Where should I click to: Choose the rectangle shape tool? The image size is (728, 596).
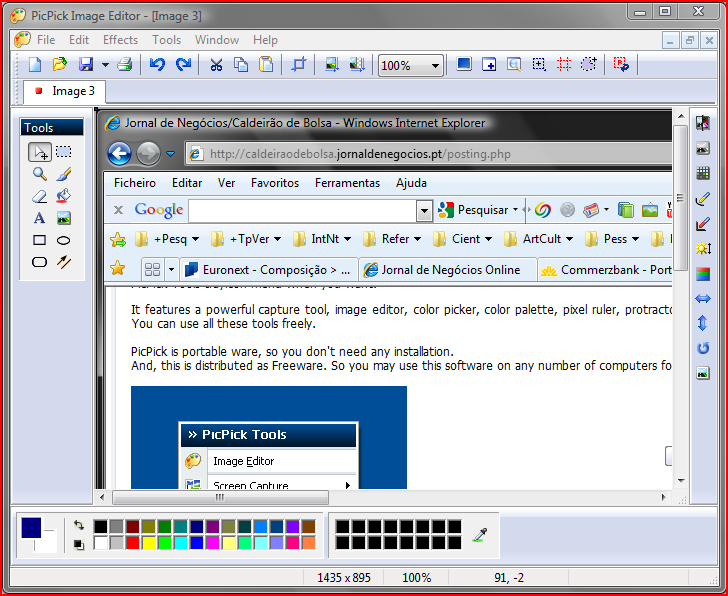(39, 240)
